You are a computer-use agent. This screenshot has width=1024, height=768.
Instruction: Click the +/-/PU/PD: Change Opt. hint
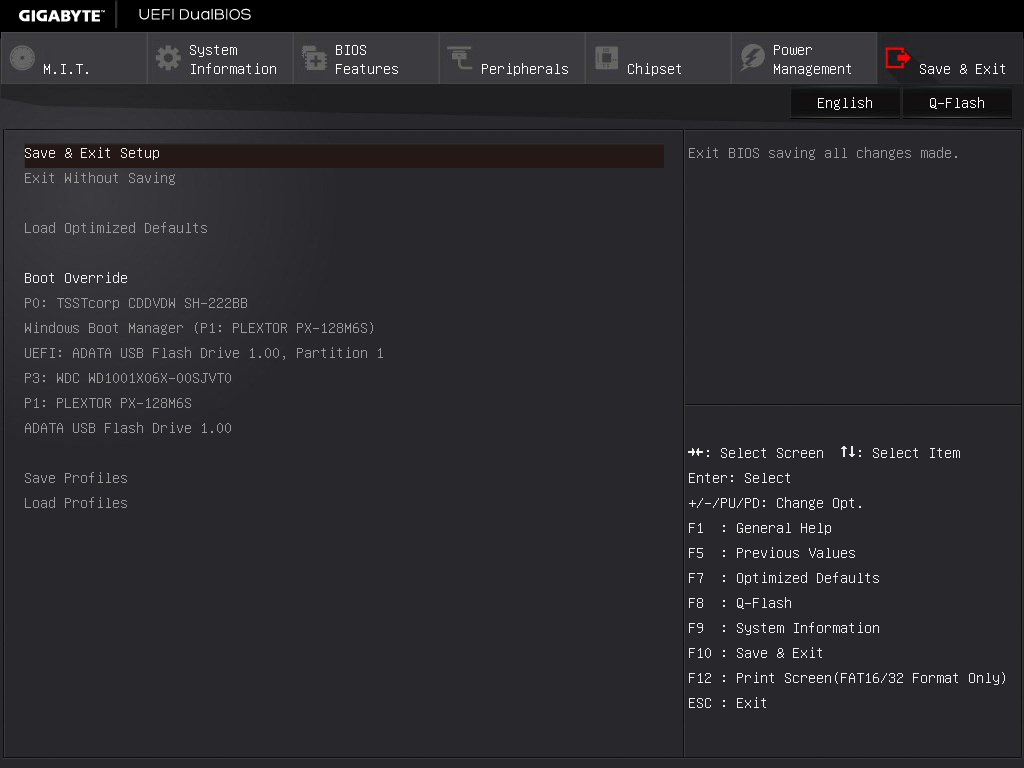(775, 504)
